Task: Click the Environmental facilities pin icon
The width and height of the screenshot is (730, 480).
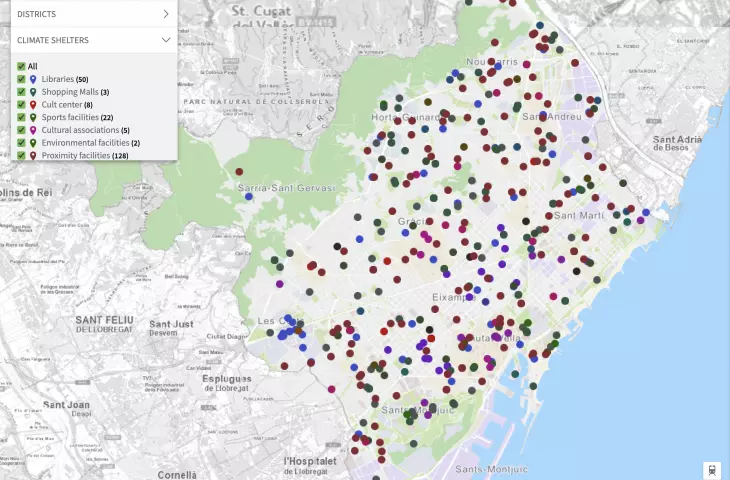Action: pos(33,143)
